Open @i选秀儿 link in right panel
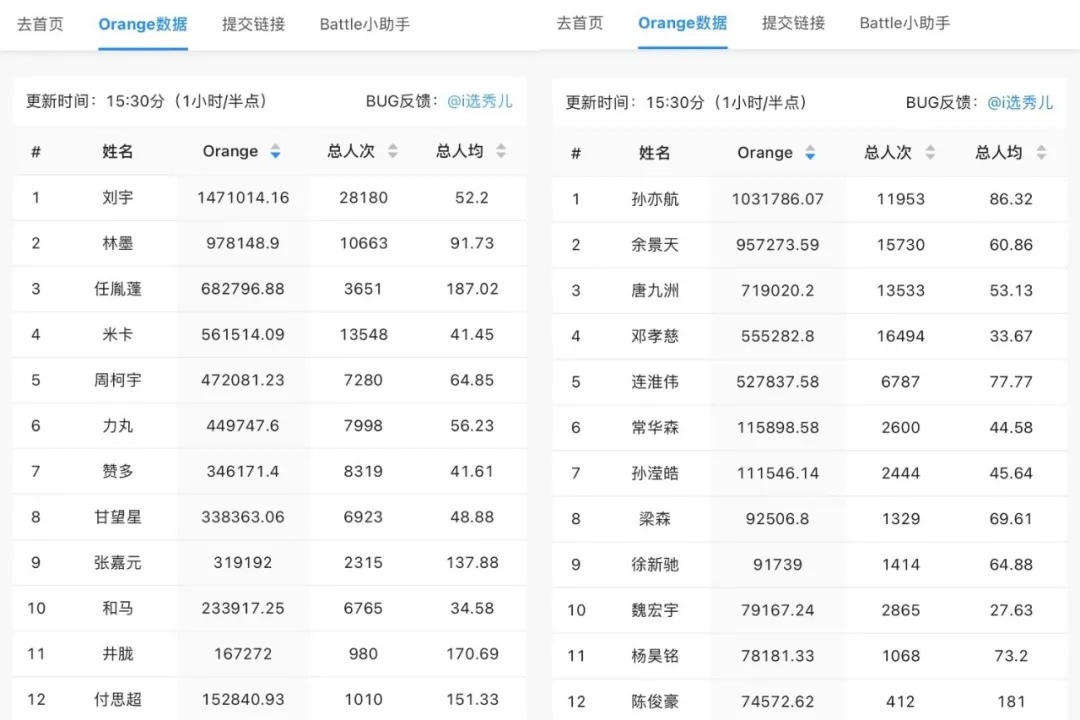The image size is (1080, 720). 1020,103
